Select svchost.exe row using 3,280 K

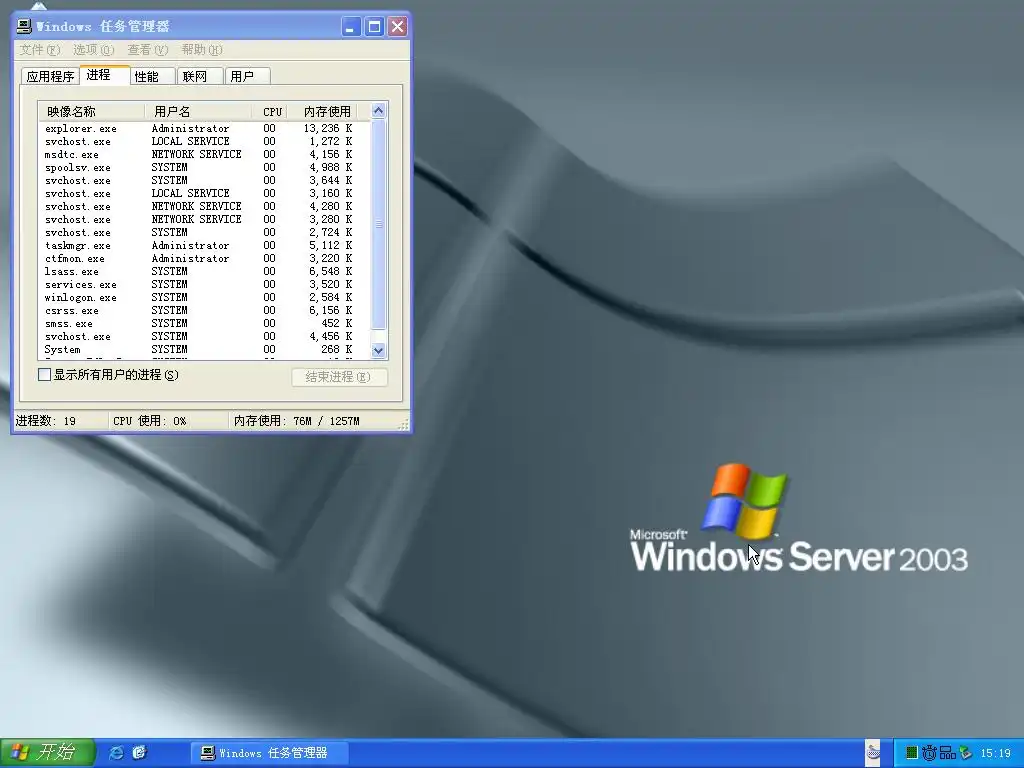pyautogui.click(x=204, y=219)
